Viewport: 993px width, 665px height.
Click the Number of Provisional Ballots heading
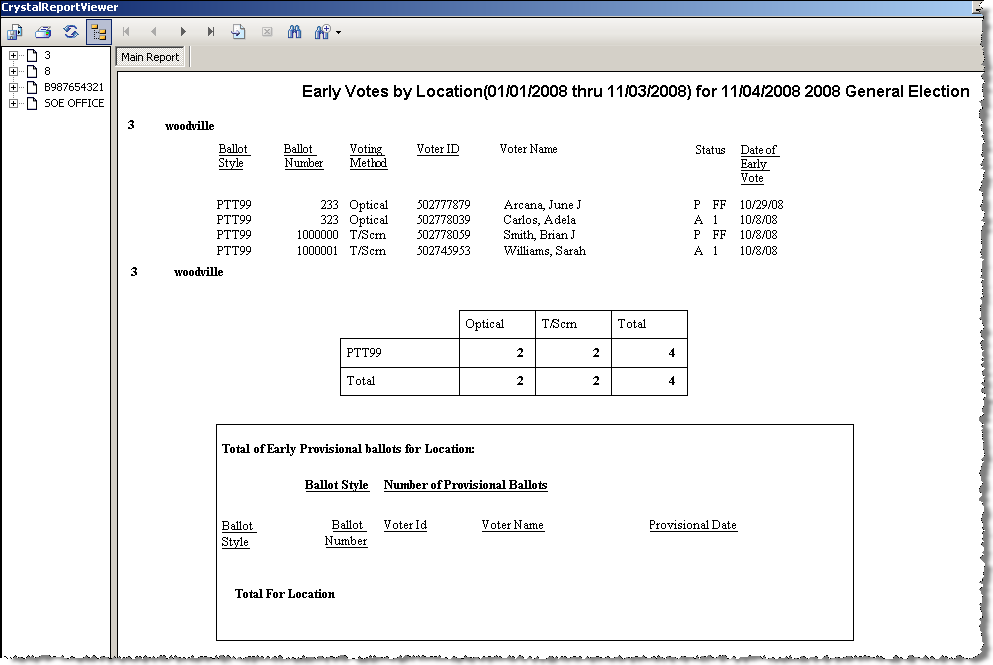pos(465,485)
